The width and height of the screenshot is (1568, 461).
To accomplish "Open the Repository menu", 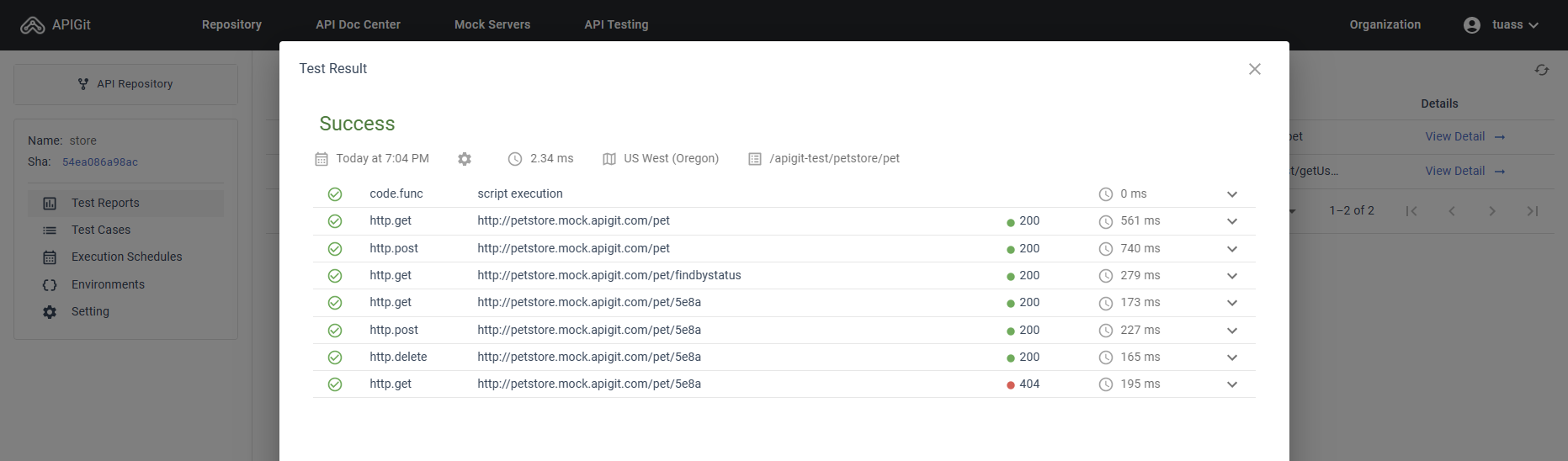I will 231,24.
